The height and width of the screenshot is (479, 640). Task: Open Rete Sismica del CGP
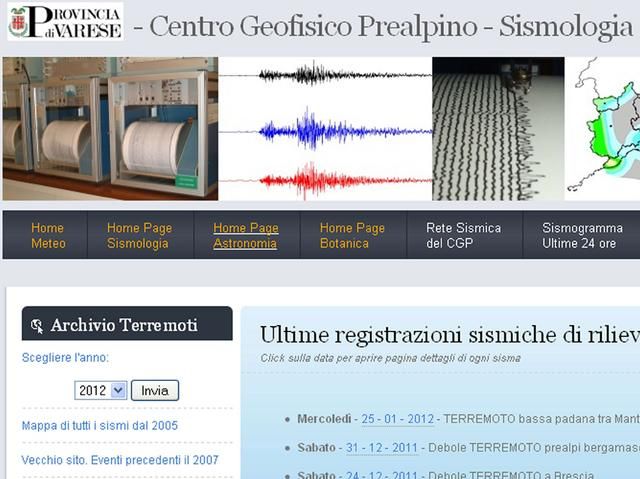point(463,235)
